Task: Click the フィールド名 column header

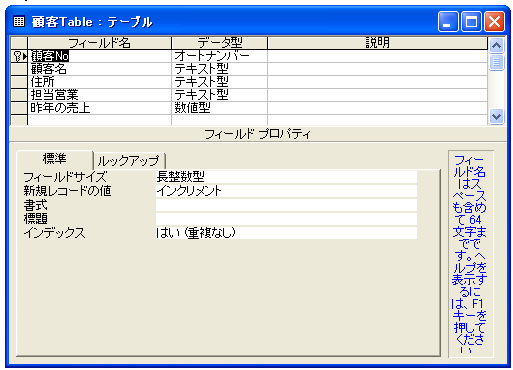Action: click(99, 43)
